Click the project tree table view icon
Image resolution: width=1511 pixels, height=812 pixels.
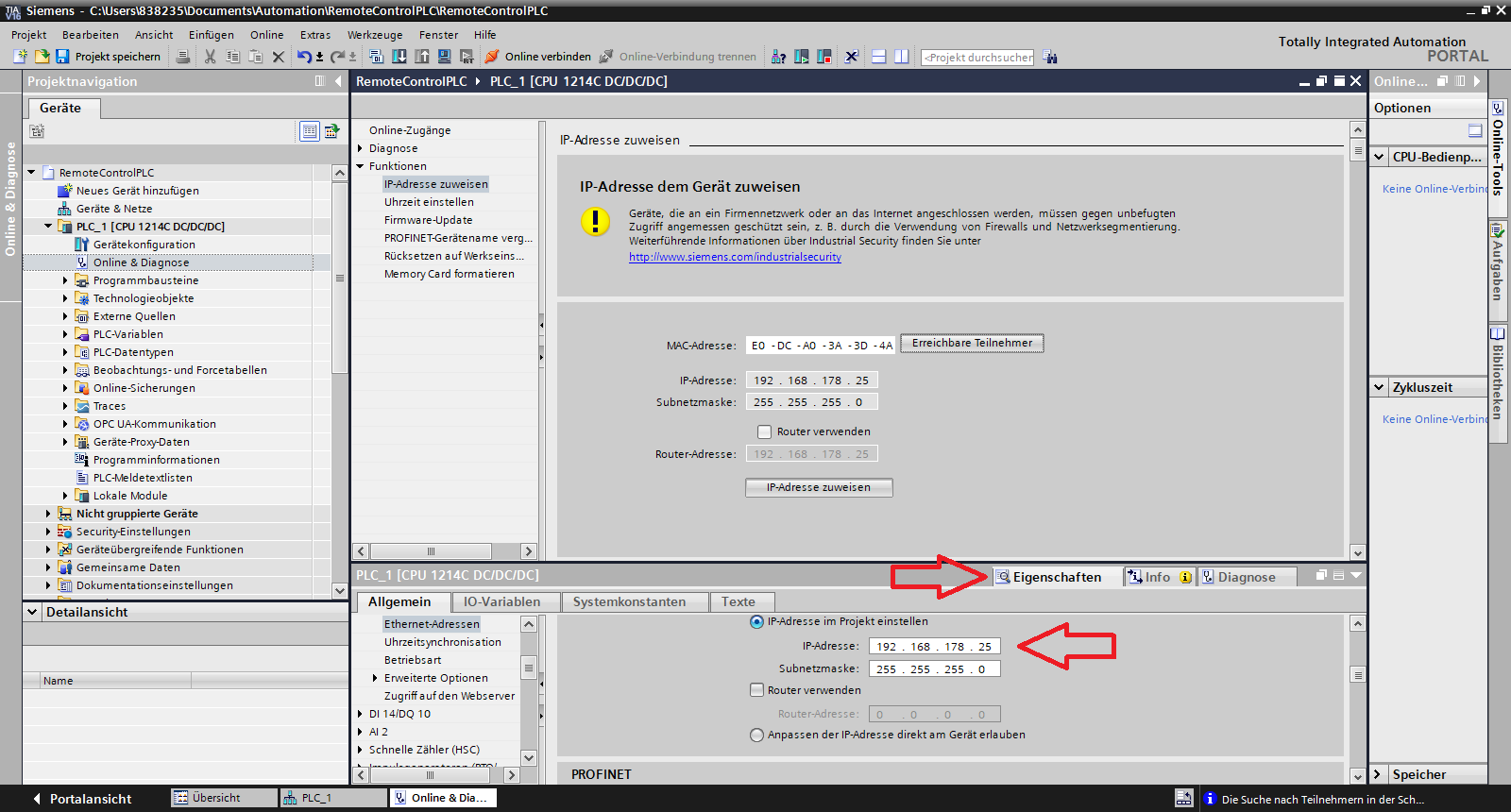click(x=310, y=131)
